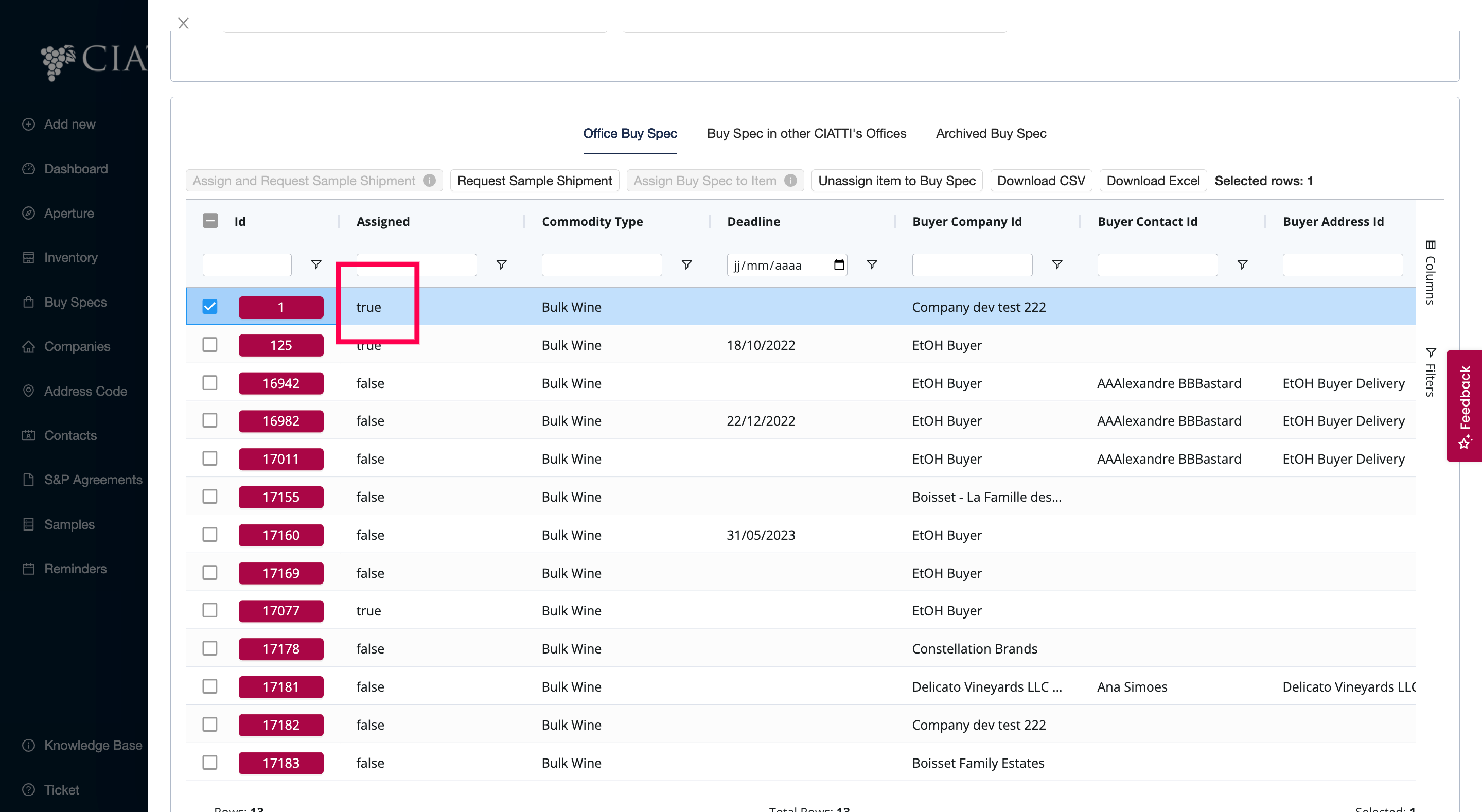1482x812 pixels.
Task: Open the Buyer Company Id filter dropdown
Action: pyautogui.click(x=1057, y=264)
